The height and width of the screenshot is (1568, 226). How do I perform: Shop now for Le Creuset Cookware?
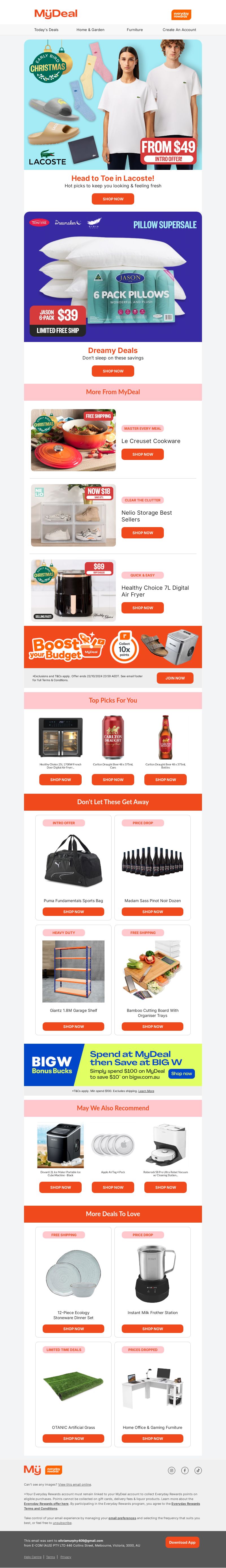tap(143, 454)
